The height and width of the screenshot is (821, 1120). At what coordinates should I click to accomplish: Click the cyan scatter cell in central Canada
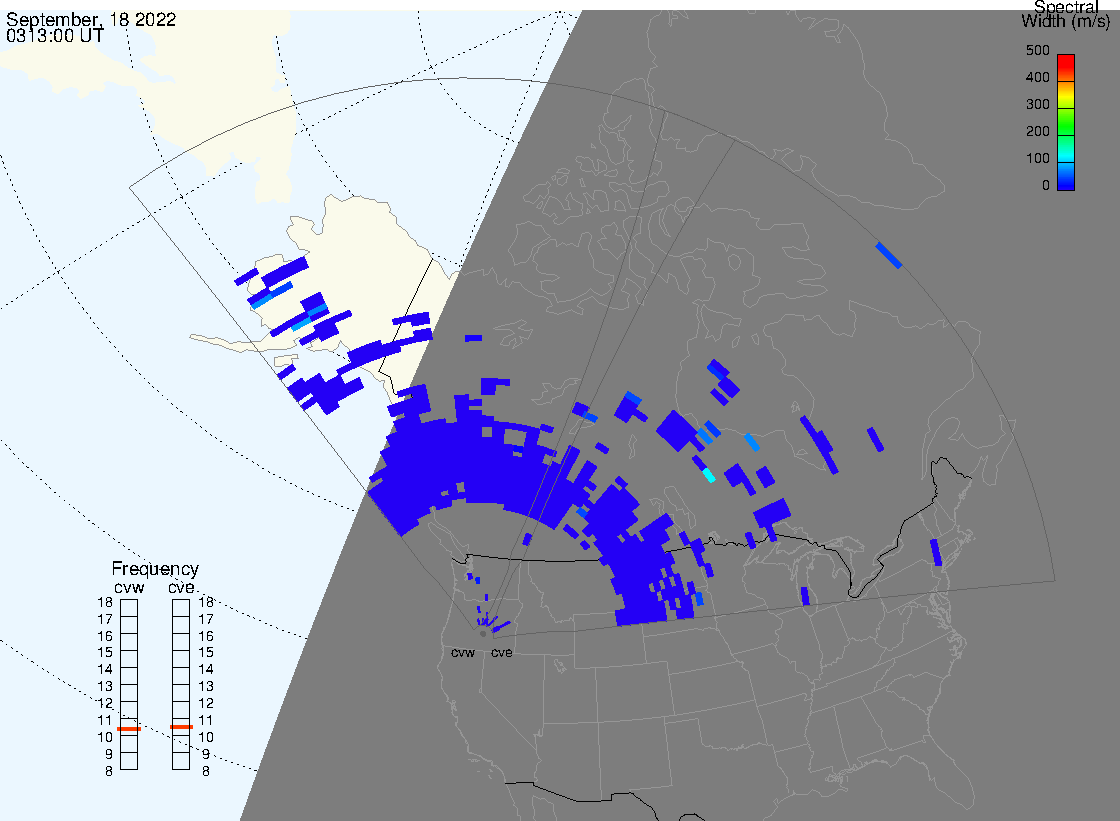pyautogui.click(x=709, y=475)
